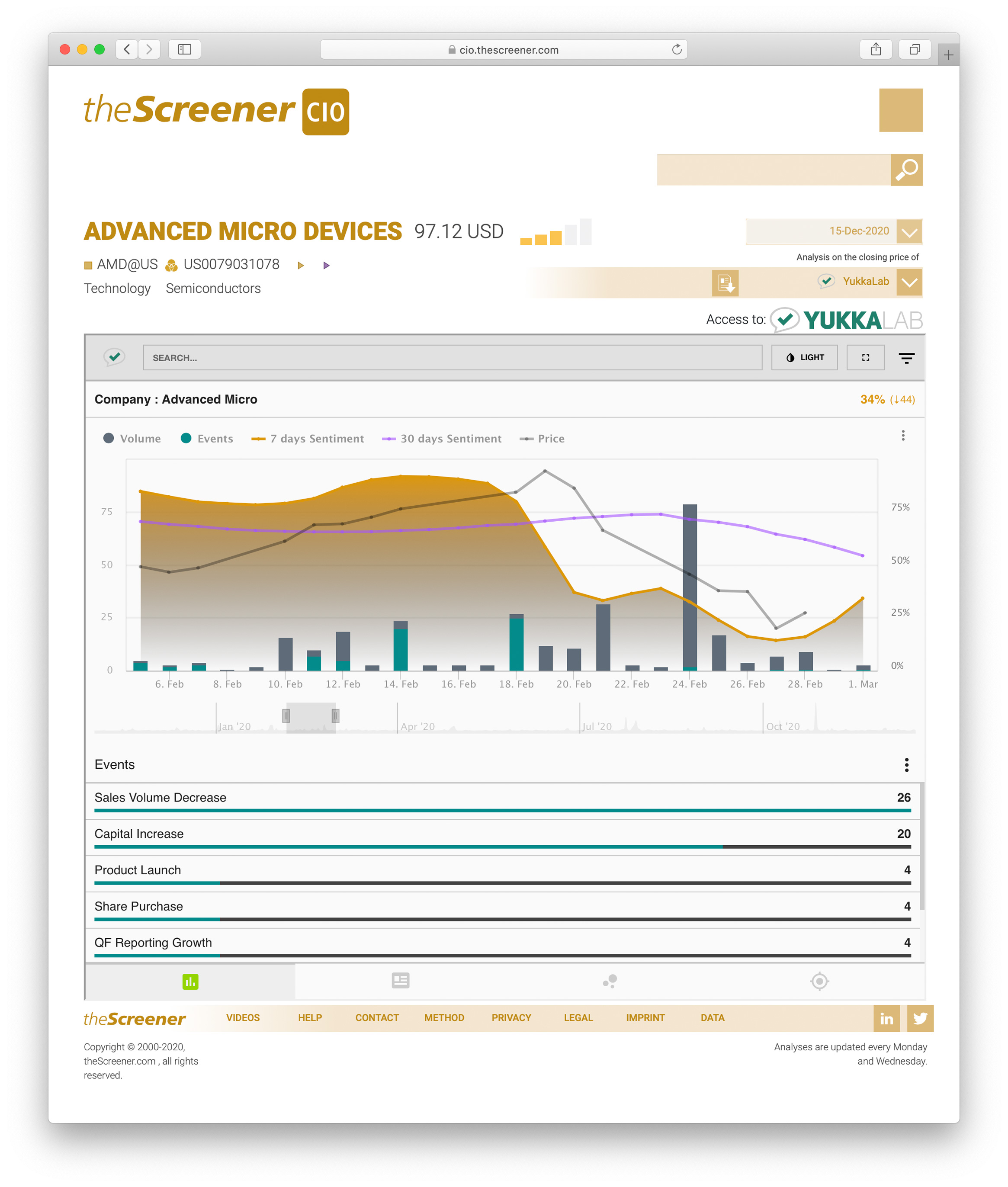1008x1187 pixels.
Task: Toggle 7 days Sentiment legend item
Action: click(308, 438)
